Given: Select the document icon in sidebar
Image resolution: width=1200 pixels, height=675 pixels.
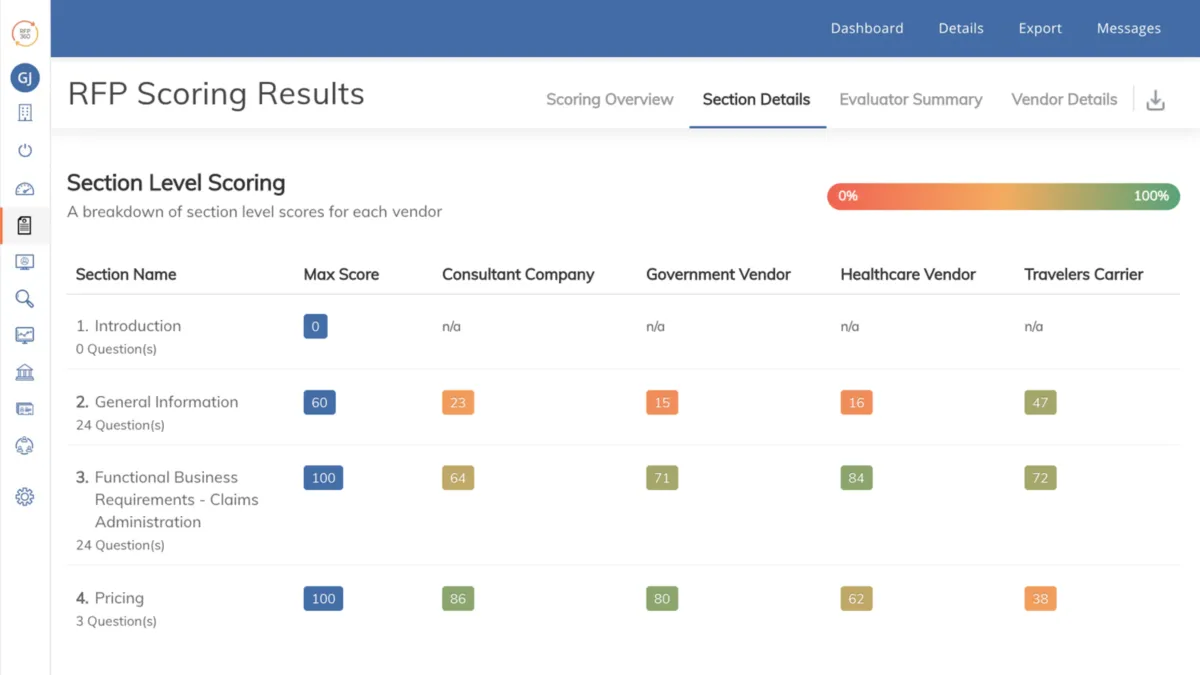Looking at the screenshot, I should pos(25,226).
